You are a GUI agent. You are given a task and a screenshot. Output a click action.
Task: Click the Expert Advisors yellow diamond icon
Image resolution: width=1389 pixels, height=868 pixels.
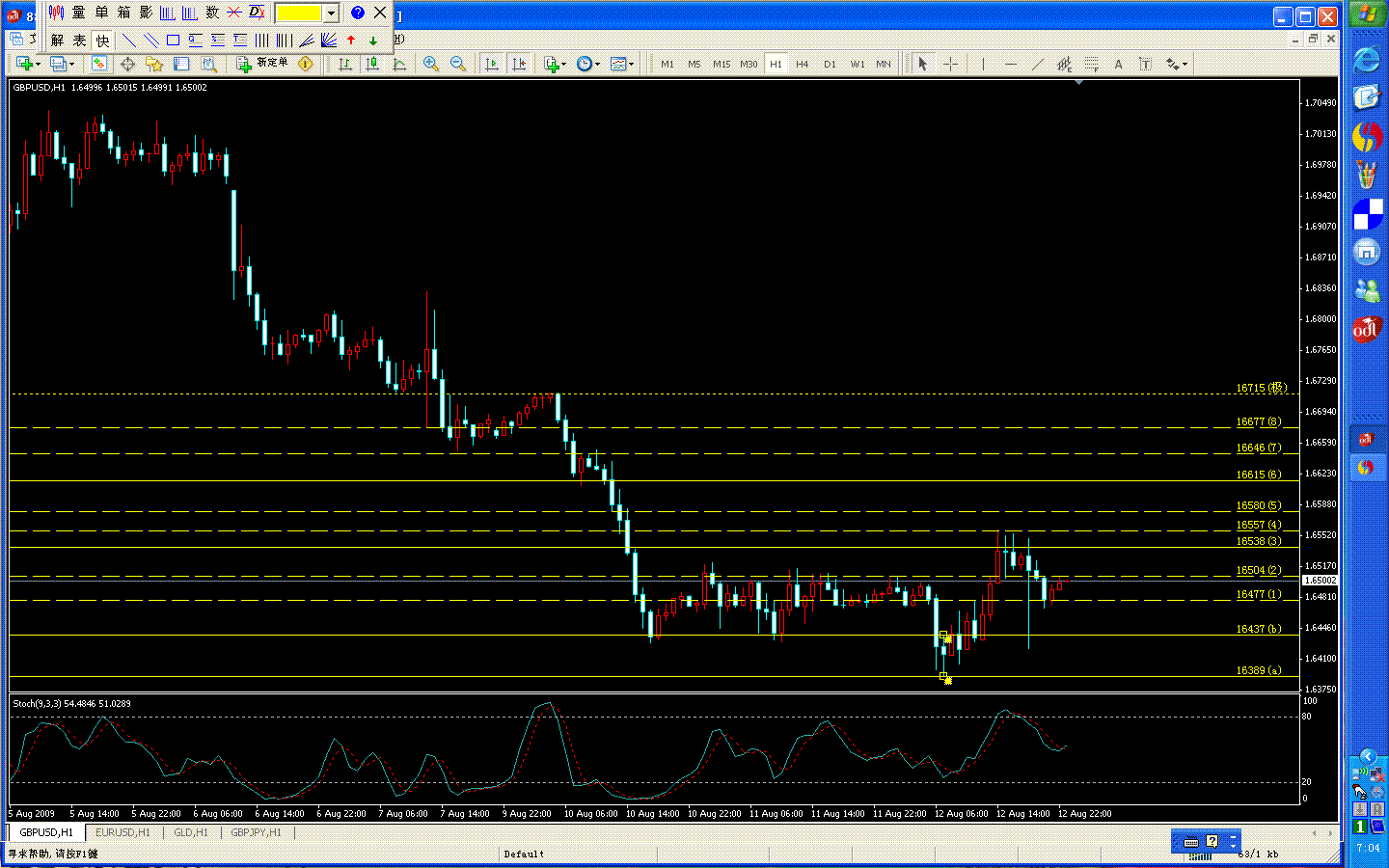pyautogui.click(x=306, y=64)
